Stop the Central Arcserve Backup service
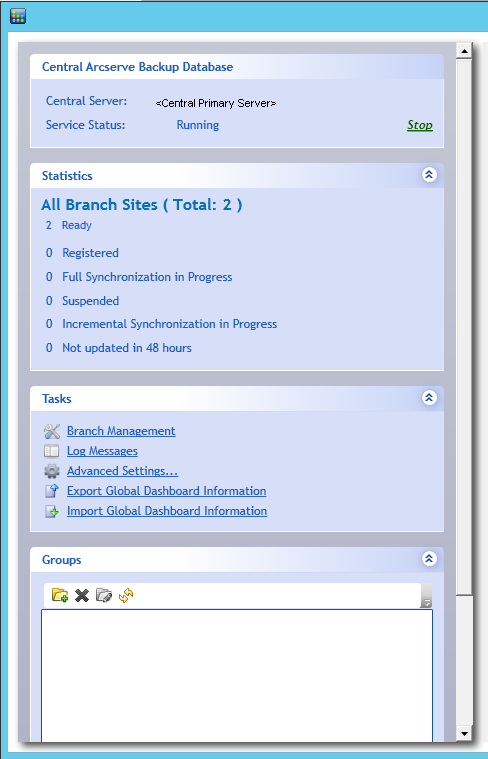Viewport: 488px width, 759px height. pos(420,125)
